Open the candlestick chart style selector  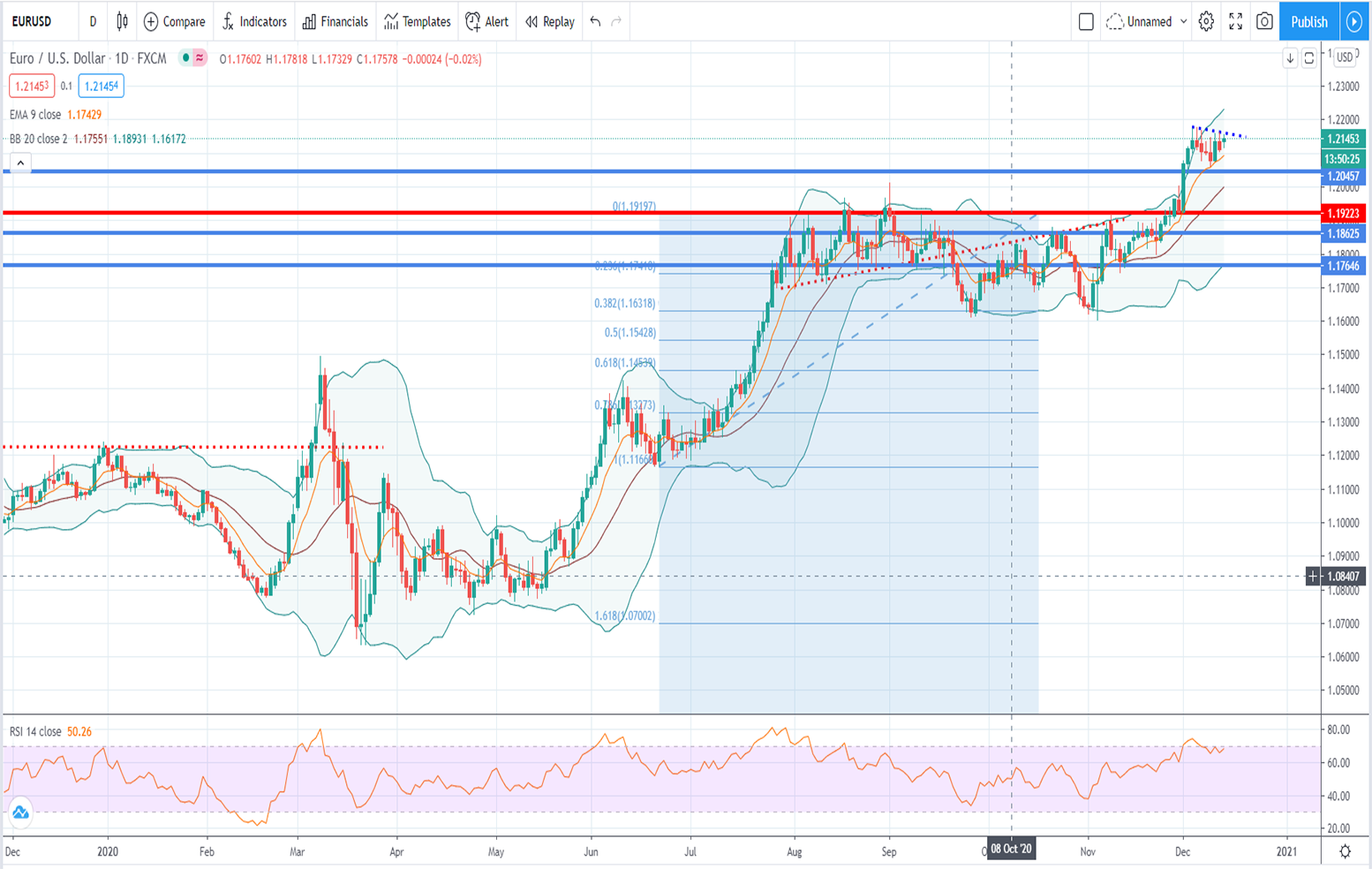coord(122,21)
